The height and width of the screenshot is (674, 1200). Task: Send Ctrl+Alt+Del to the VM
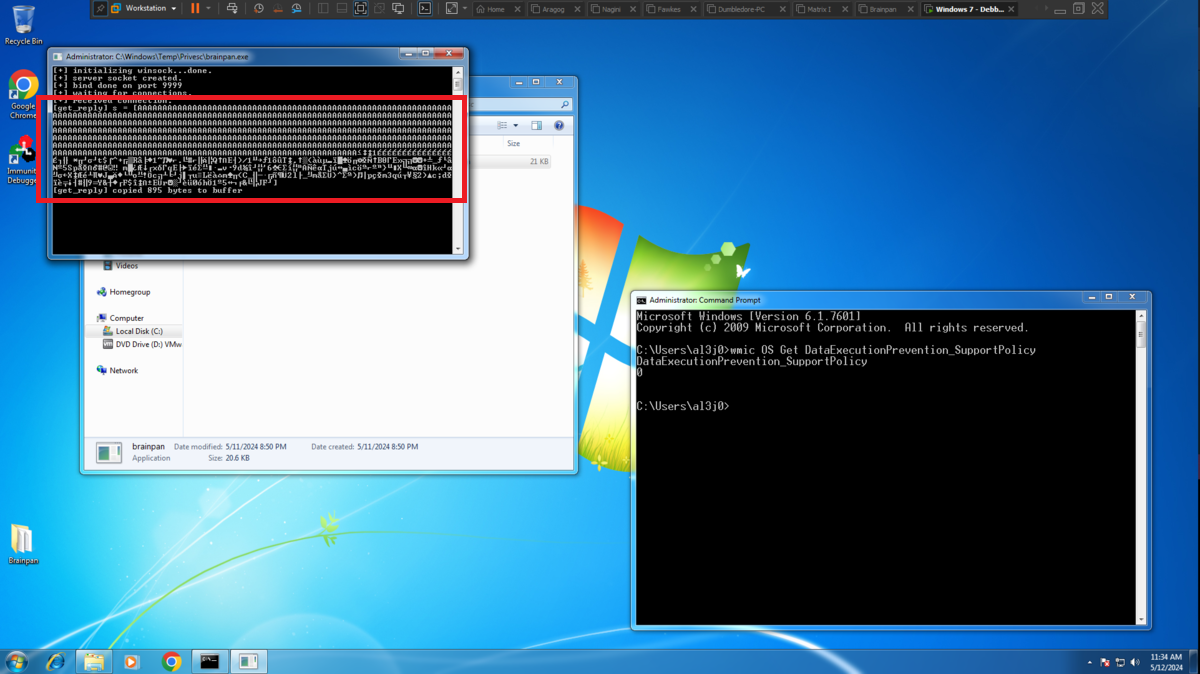(232, 8)
